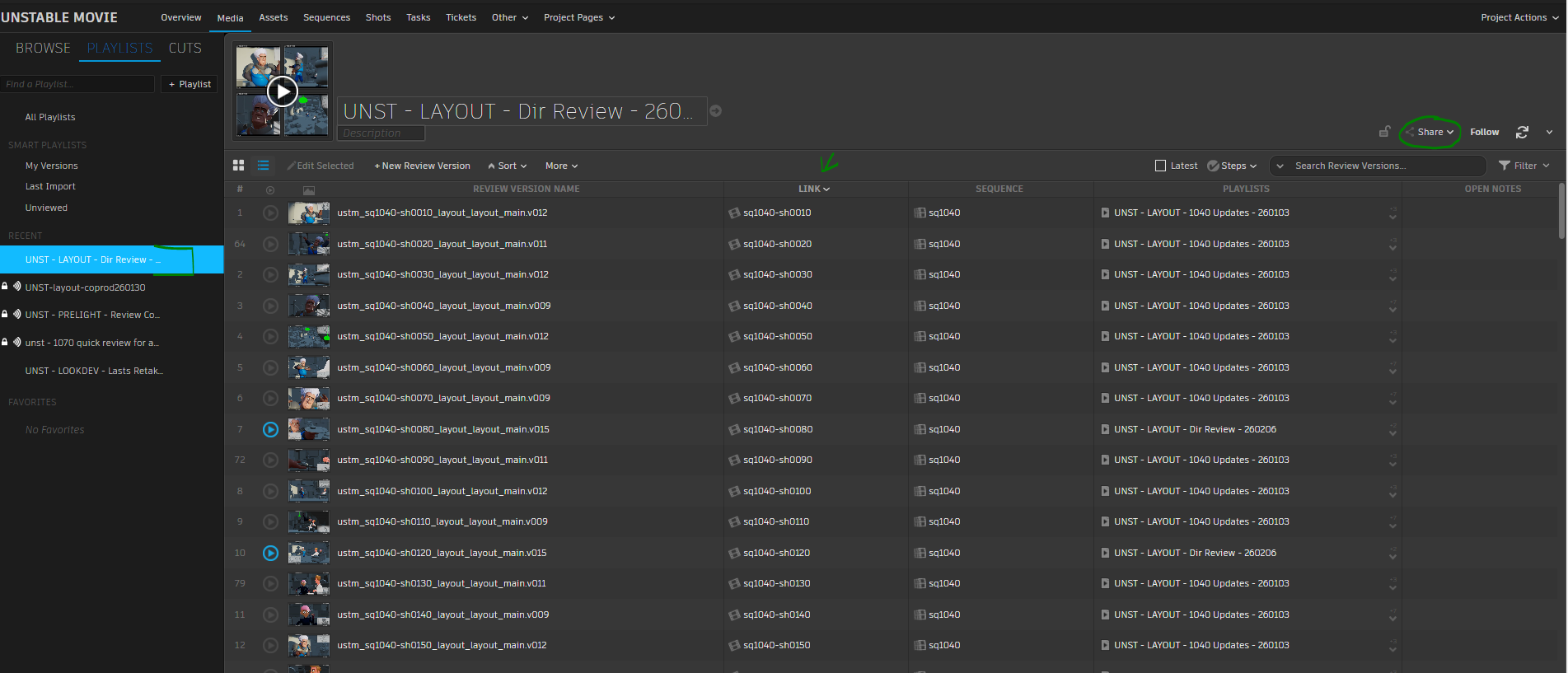The height and width of the screenshot is (673, 1568).
Task: Click the Follow button
Action: coord(1484,132)
